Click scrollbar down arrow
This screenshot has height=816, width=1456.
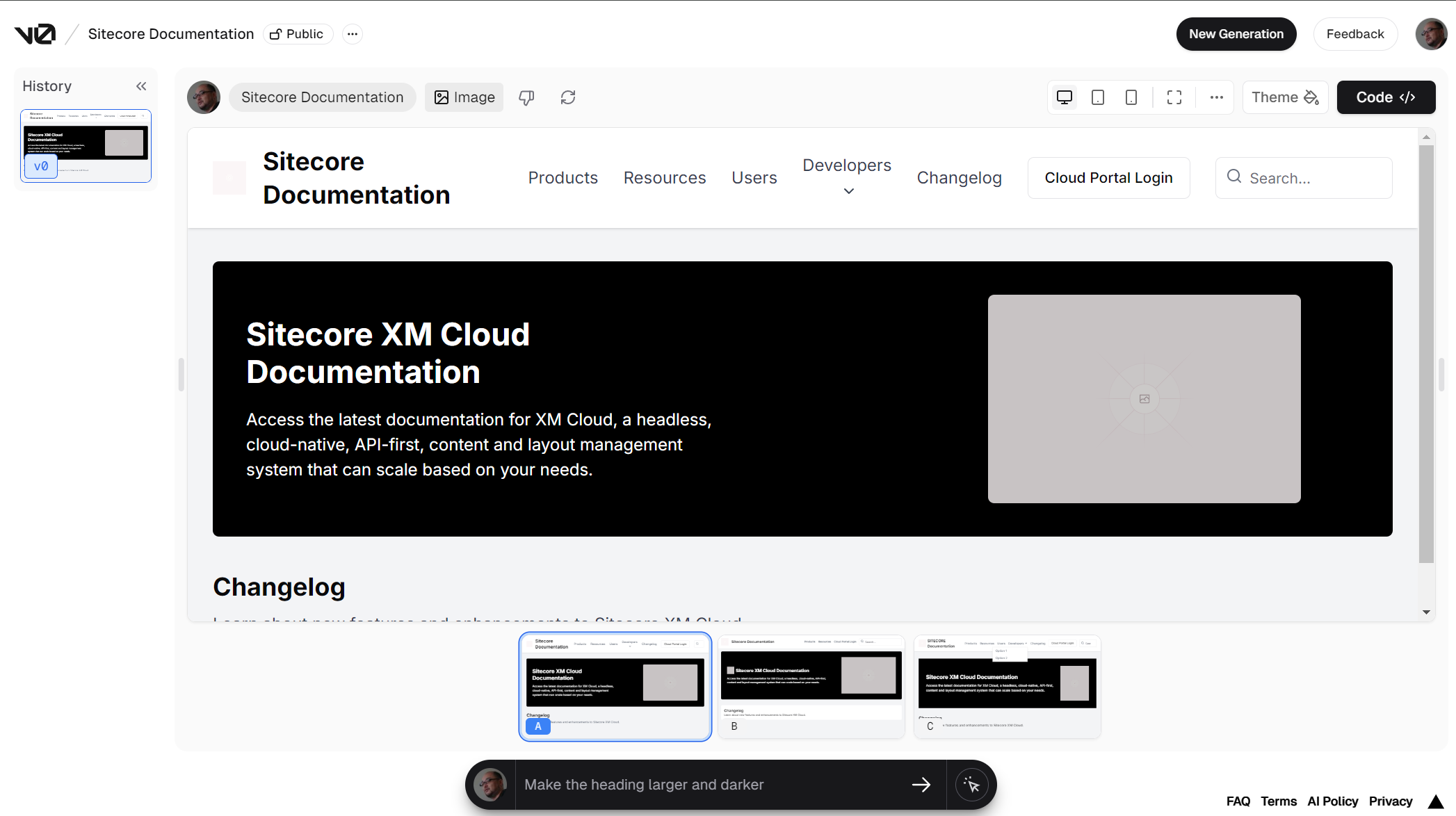coord(1426,612)
